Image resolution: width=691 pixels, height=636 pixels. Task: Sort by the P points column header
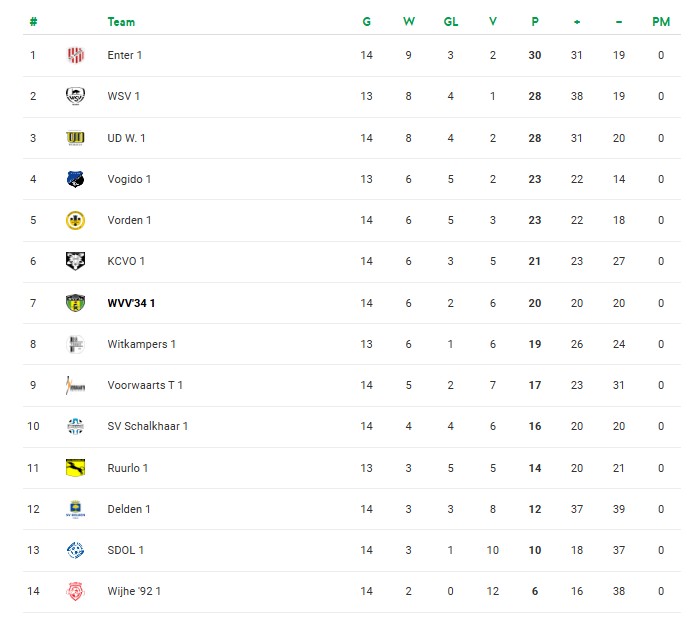535,21
